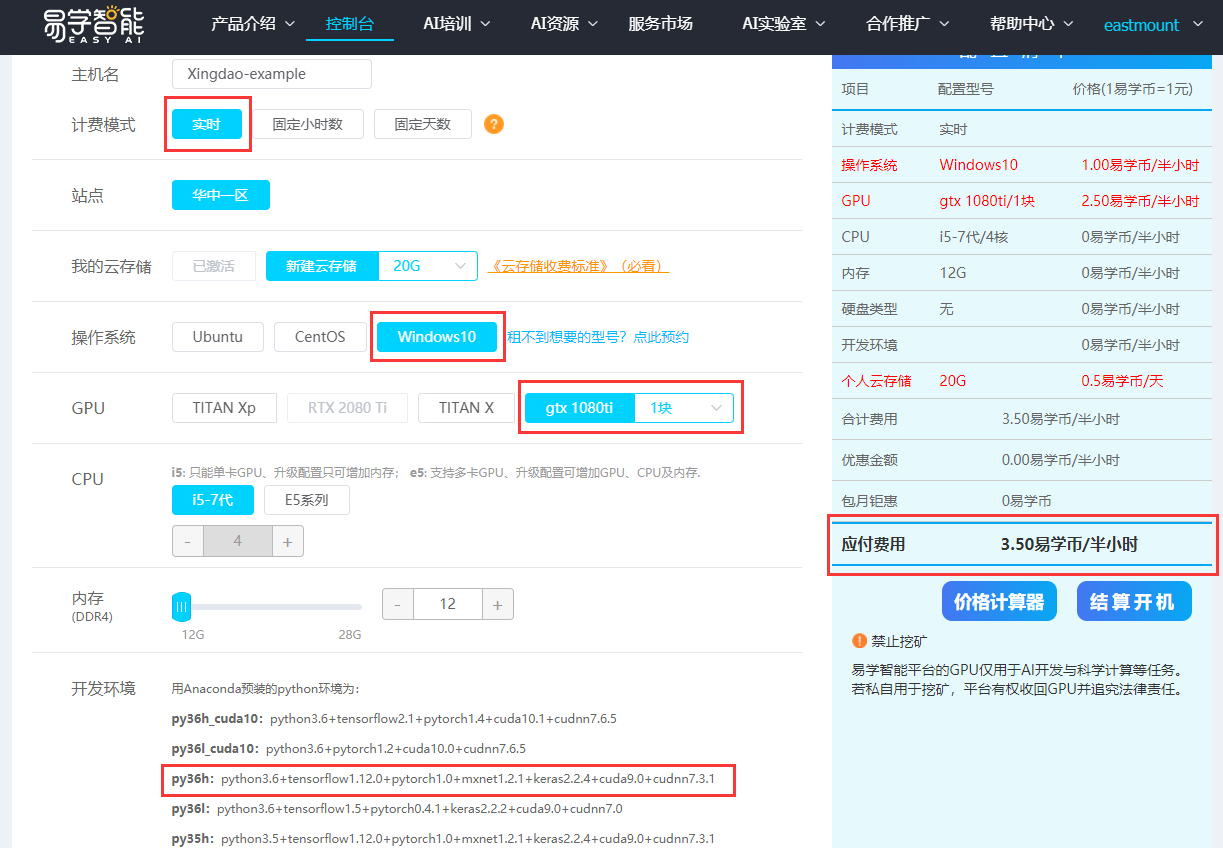Click the 1.00易学币/半小时 OS price
Image resolution: width=1223 pixels, height=848 pixels.
coord(1140,165)
